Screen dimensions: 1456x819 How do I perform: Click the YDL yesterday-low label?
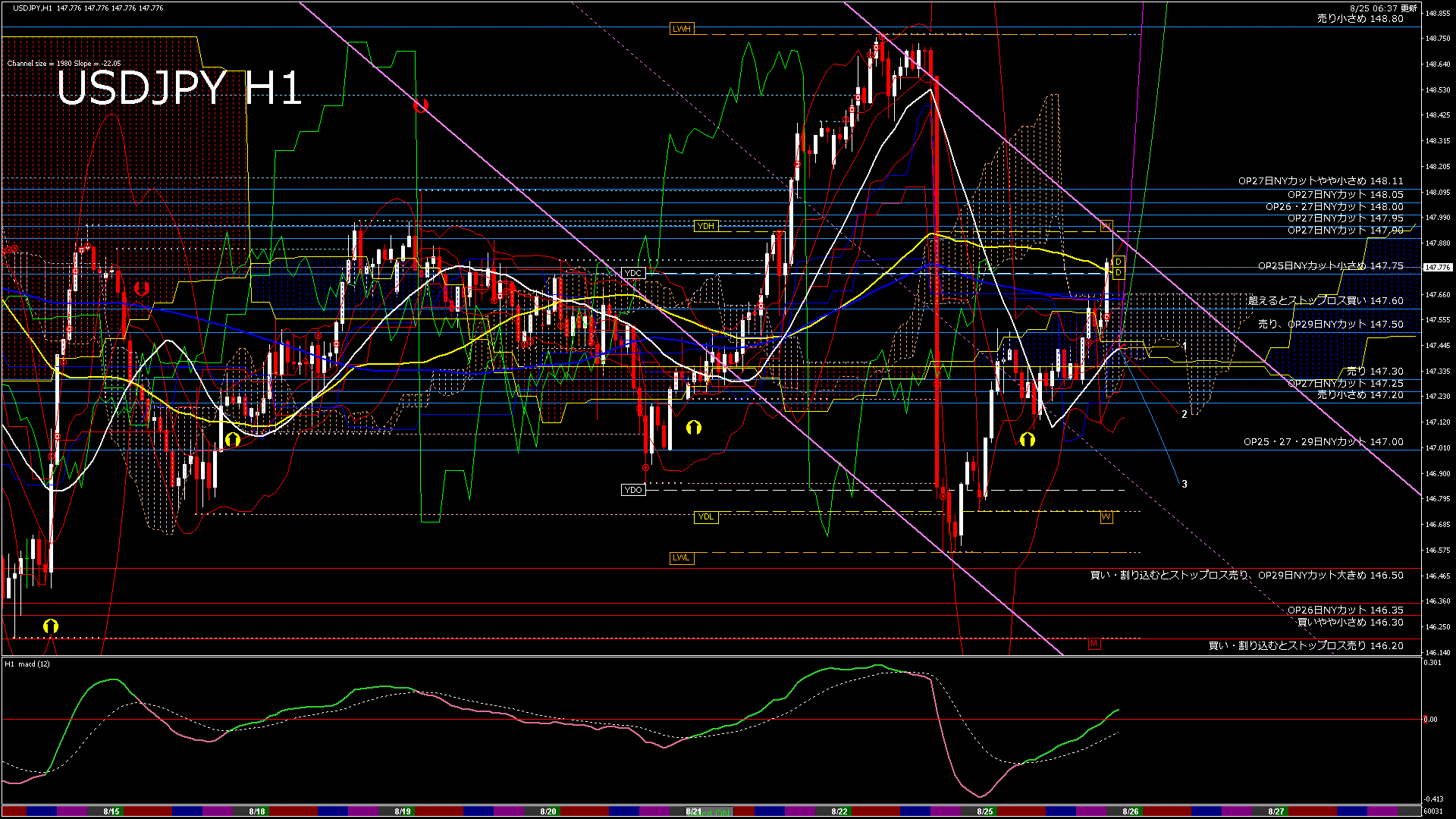(x=706, y=517)
